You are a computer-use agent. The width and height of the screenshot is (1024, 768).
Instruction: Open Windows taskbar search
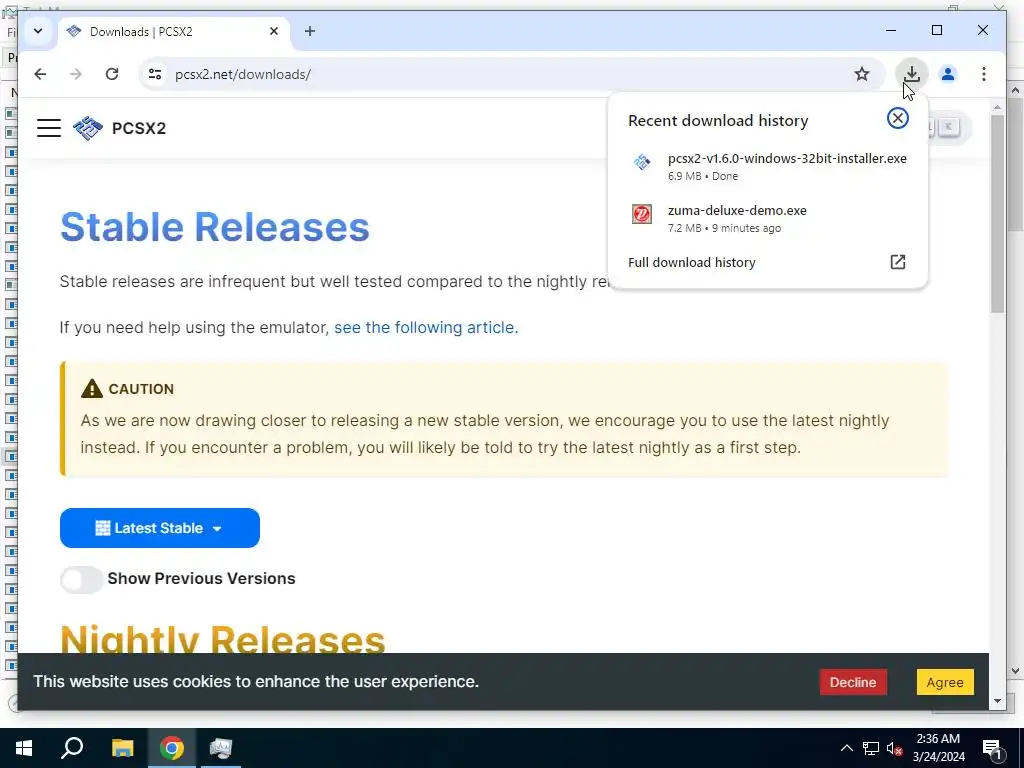[72, 748]
